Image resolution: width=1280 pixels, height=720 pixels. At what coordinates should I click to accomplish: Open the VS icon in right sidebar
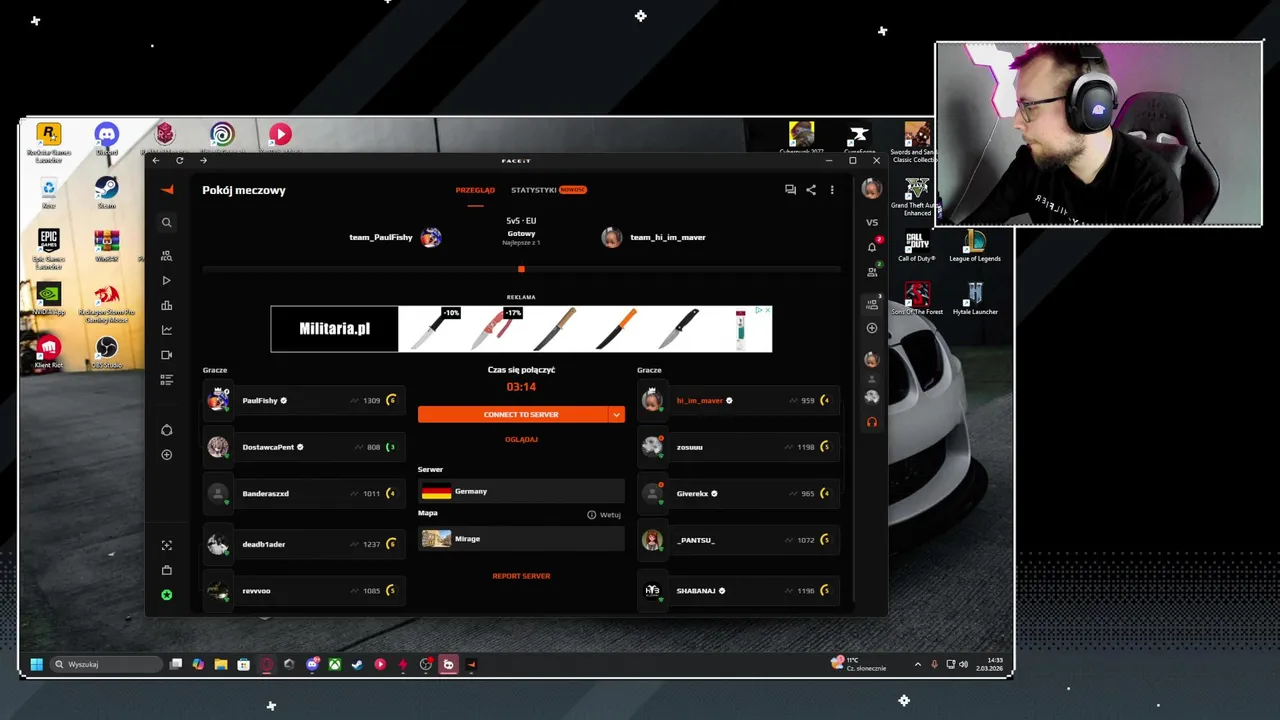click(872, 222)
